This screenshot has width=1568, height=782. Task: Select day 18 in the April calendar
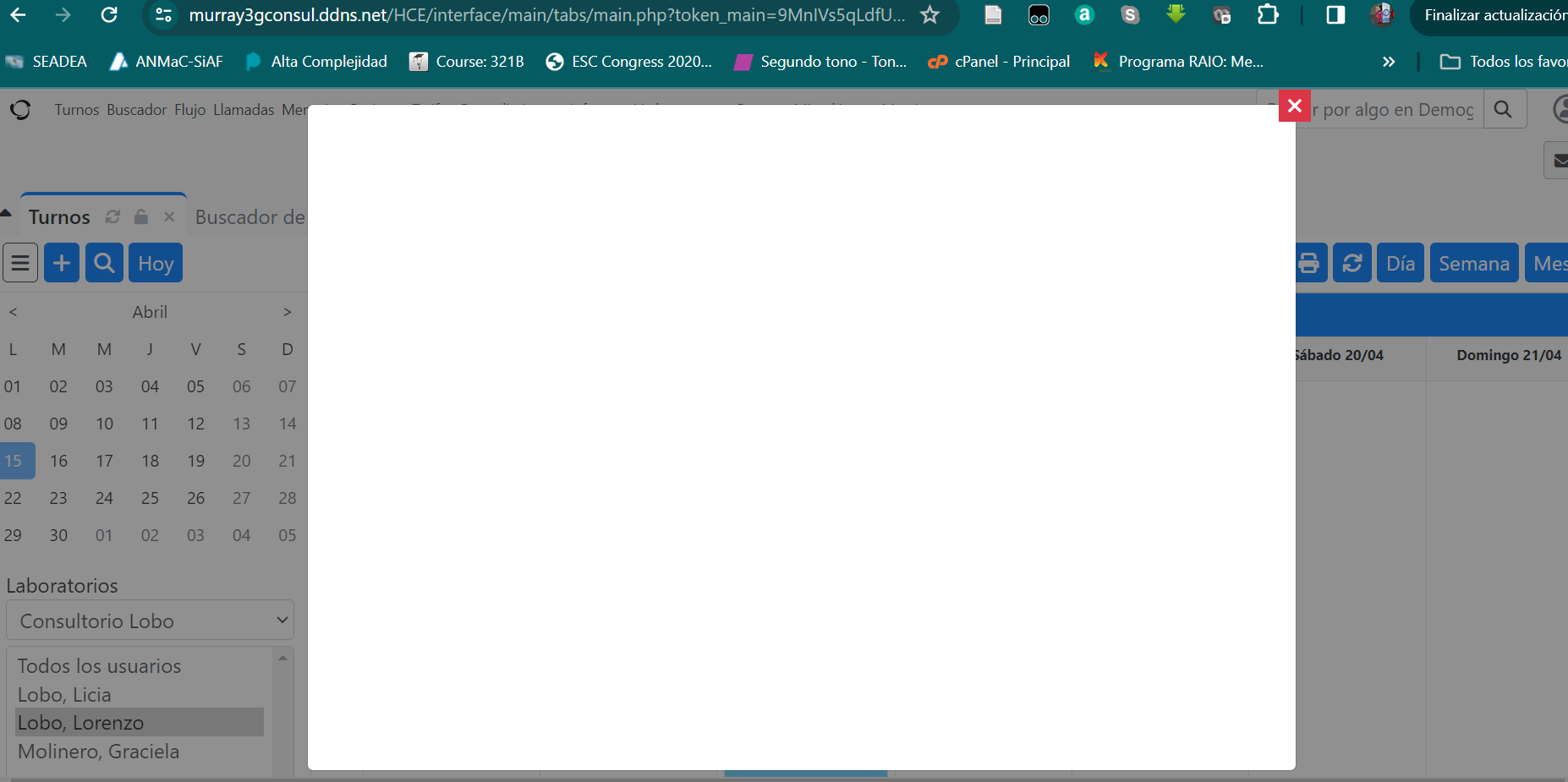[x=150, y=461]
